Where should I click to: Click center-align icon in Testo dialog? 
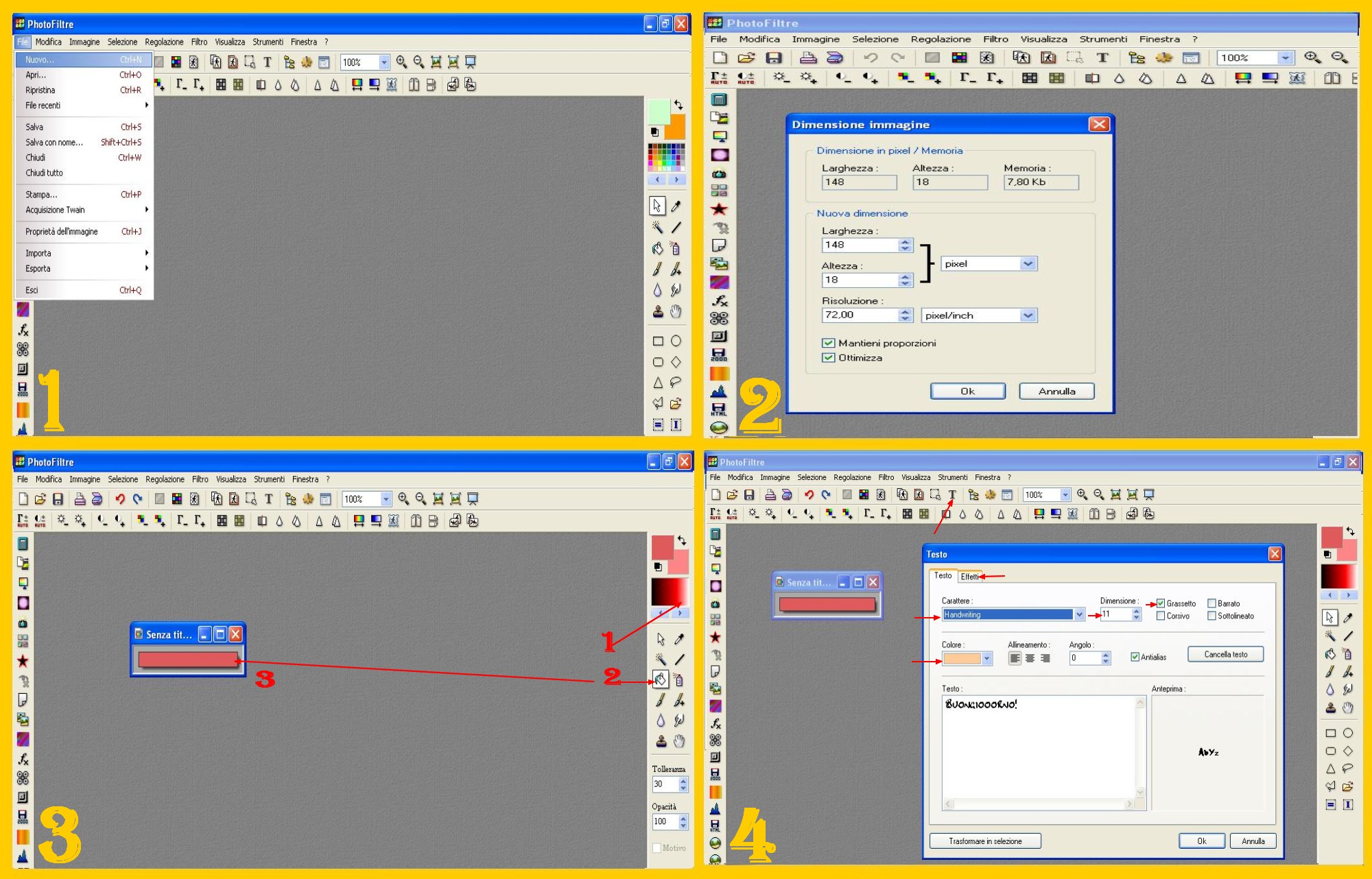(1030, 658)
